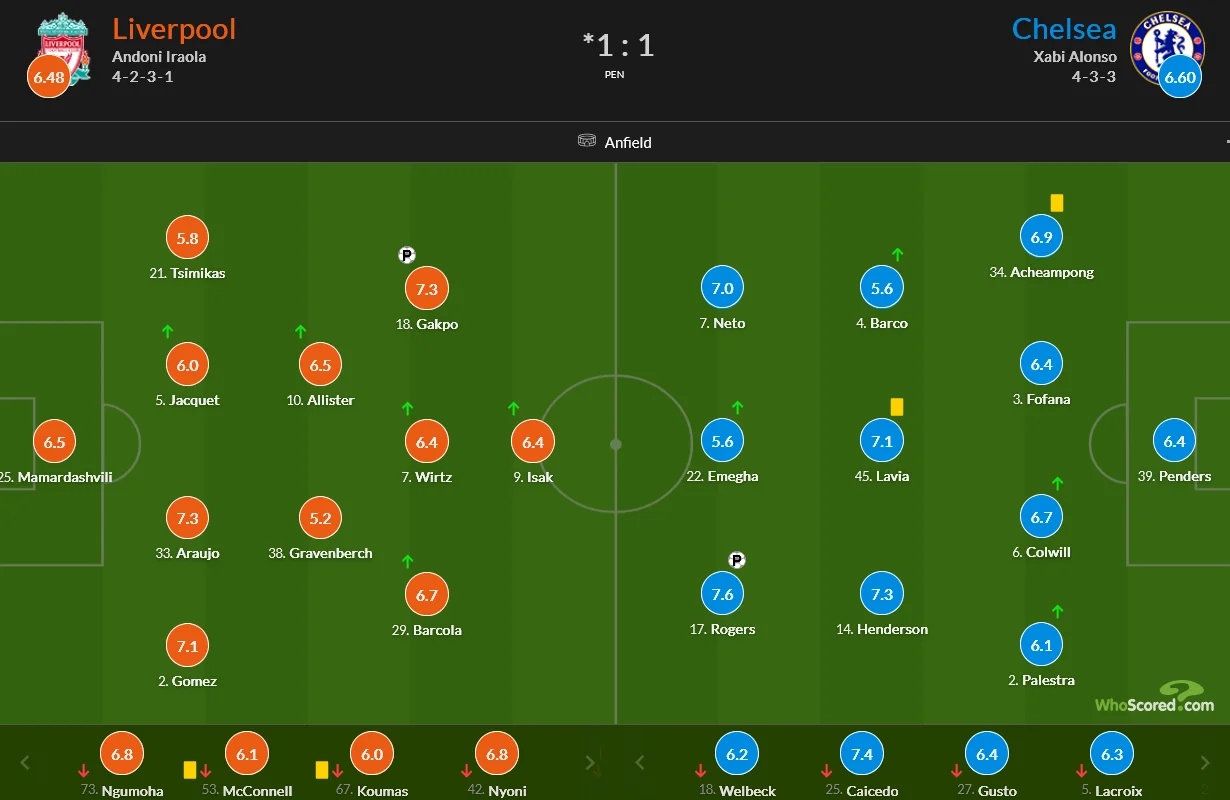The width and height of the screenshot is (1230, 800).
Task: Click the yellow card next to McConnell
Action: (x=190, y=770)
